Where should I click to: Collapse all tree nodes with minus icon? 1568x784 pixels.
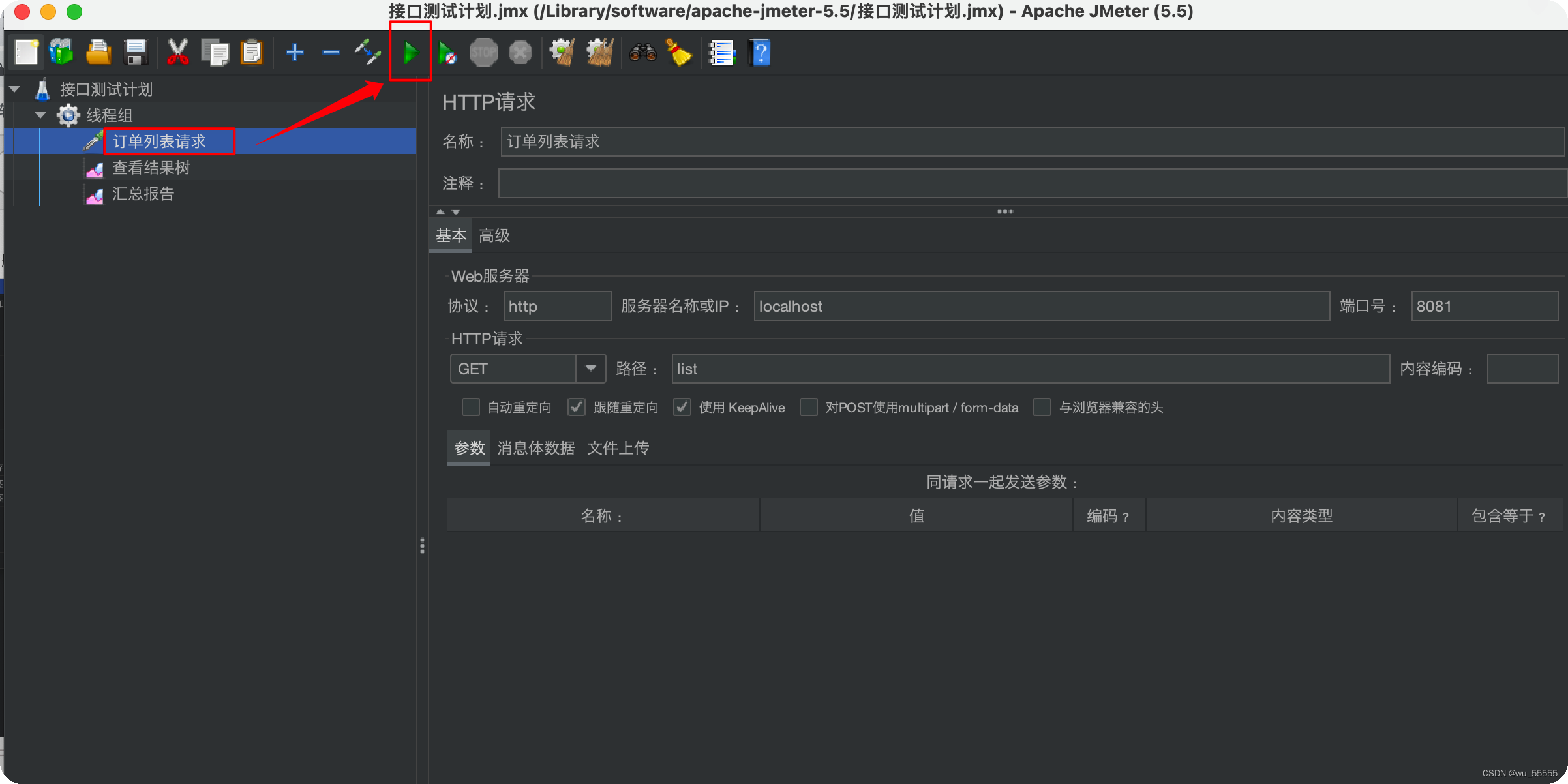(x=331, y=52)
